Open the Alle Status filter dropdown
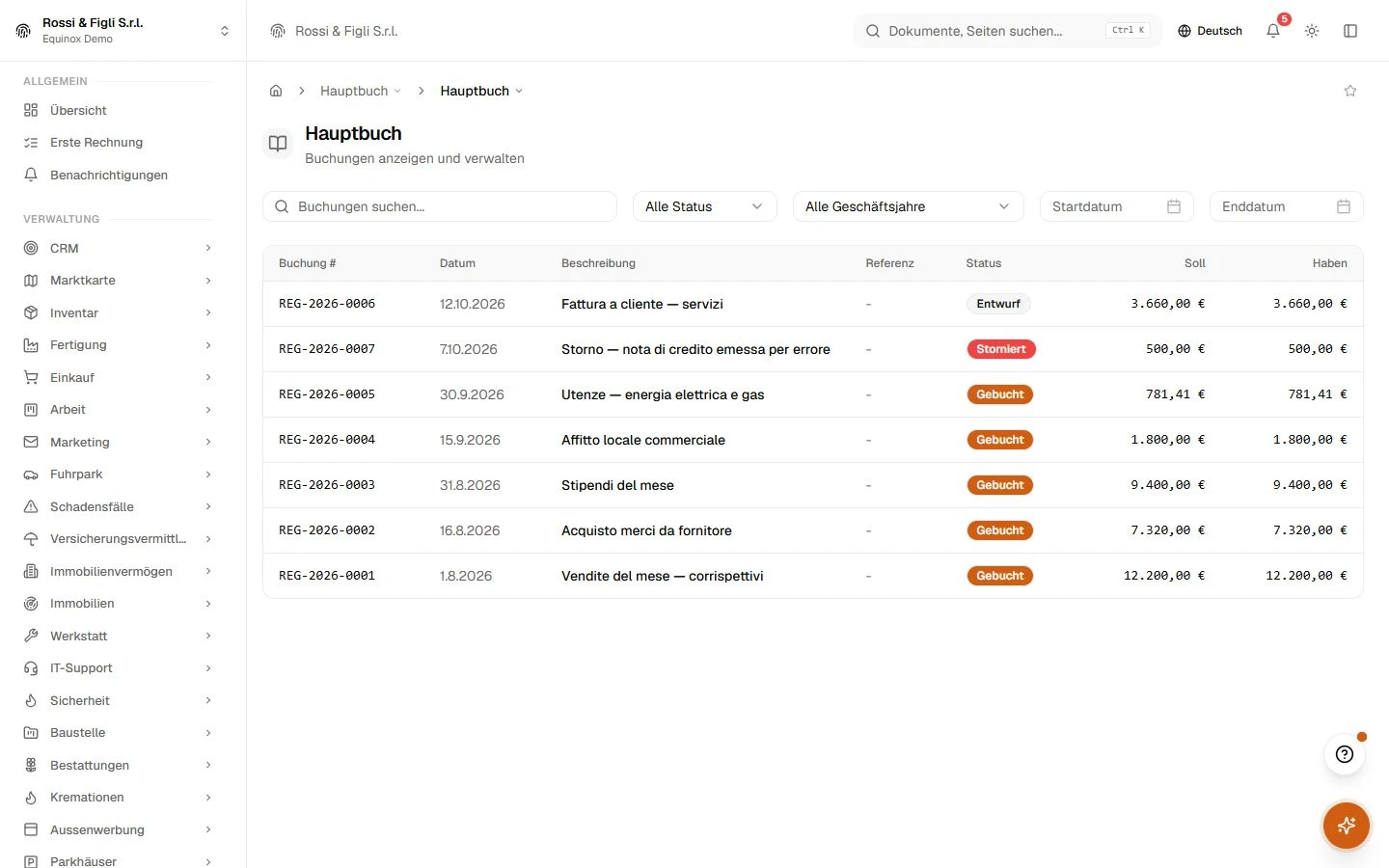The image size is (1389, 868). [x=705, y=206]
